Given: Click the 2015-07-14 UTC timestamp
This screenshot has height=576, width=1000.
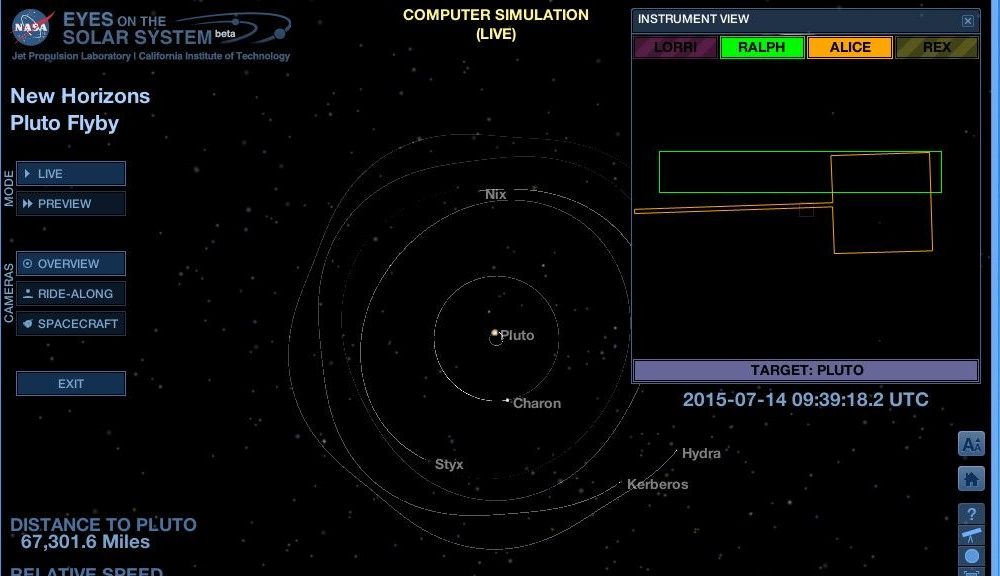Looking at the screenshot, I should (x=805, y=399).
